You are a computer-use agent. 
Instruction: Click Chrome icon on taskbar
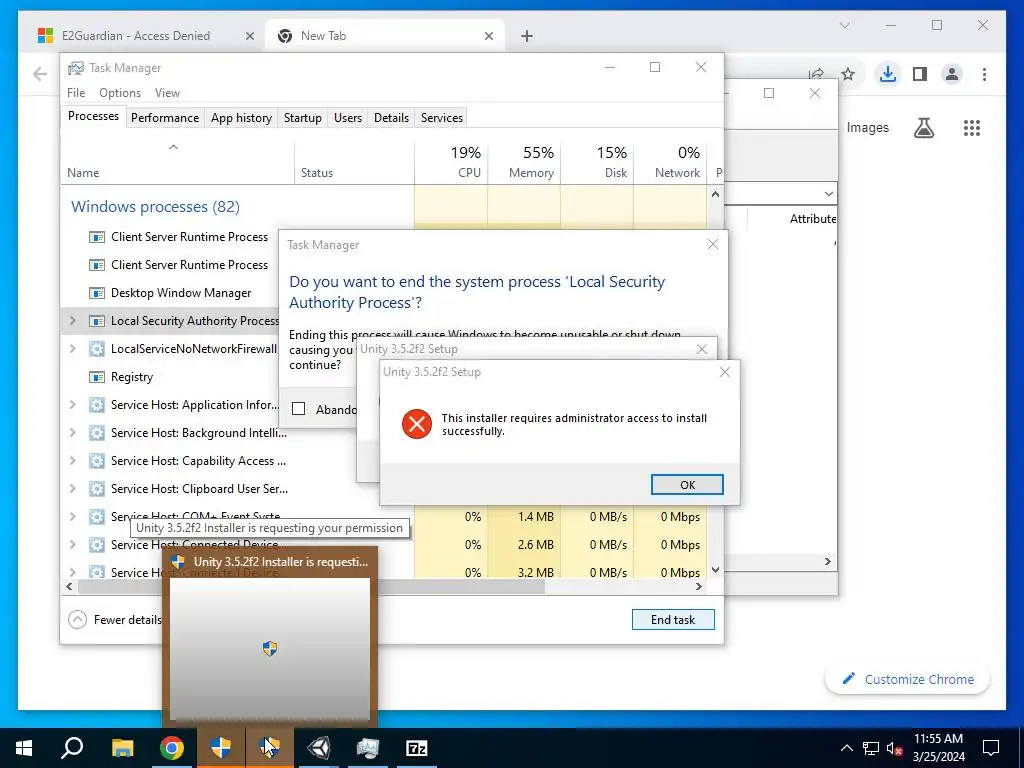pyautogui.click(x=171, y=748)
